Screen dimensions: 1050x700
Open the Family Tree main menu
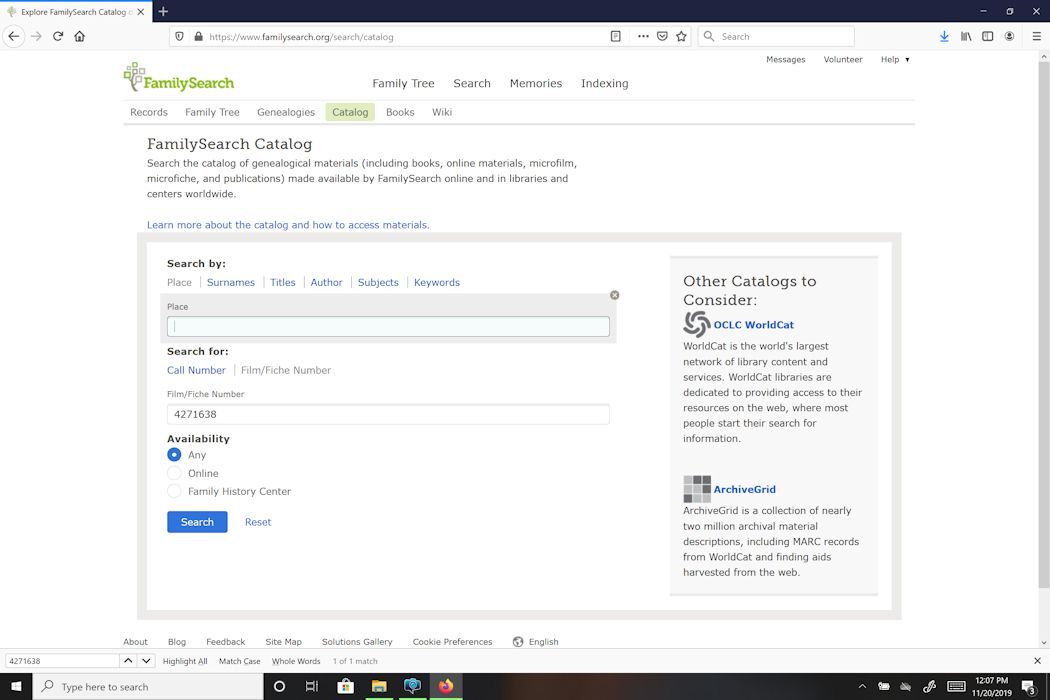pyautogui.click(x=403, y=83)
